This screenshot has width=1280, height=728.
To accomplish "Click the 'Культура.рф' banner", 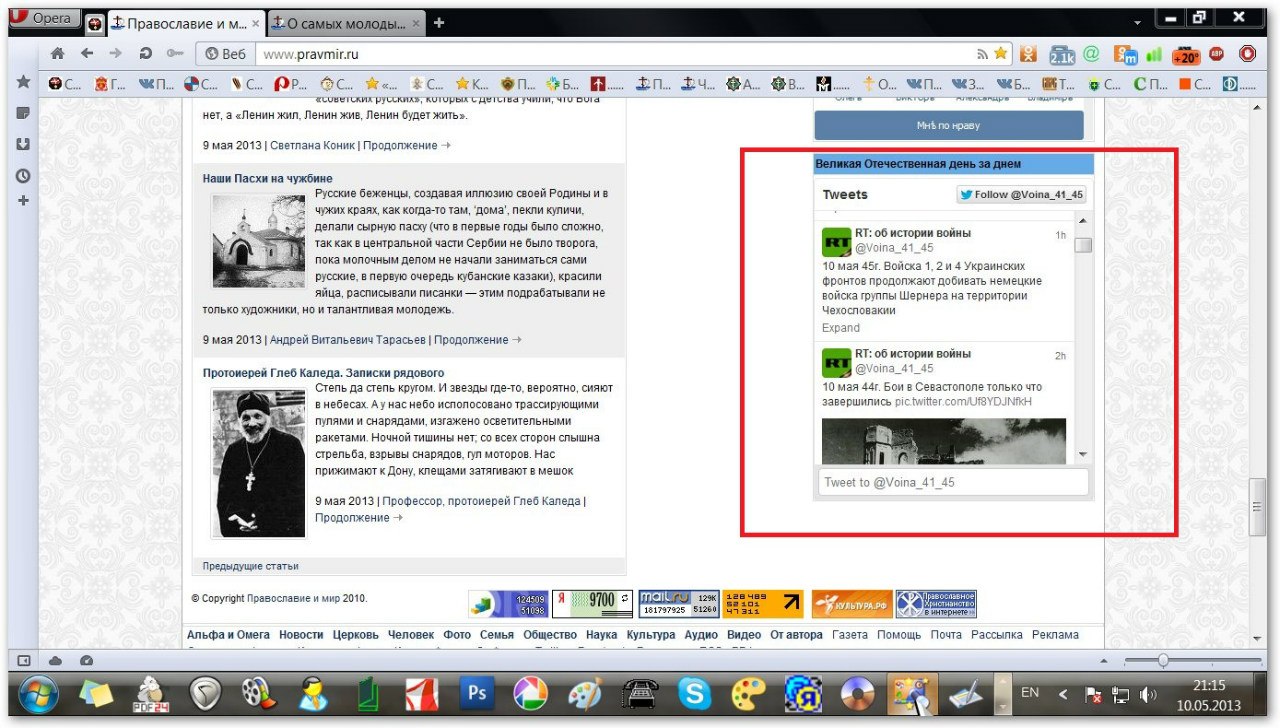I will coord(852,604).
